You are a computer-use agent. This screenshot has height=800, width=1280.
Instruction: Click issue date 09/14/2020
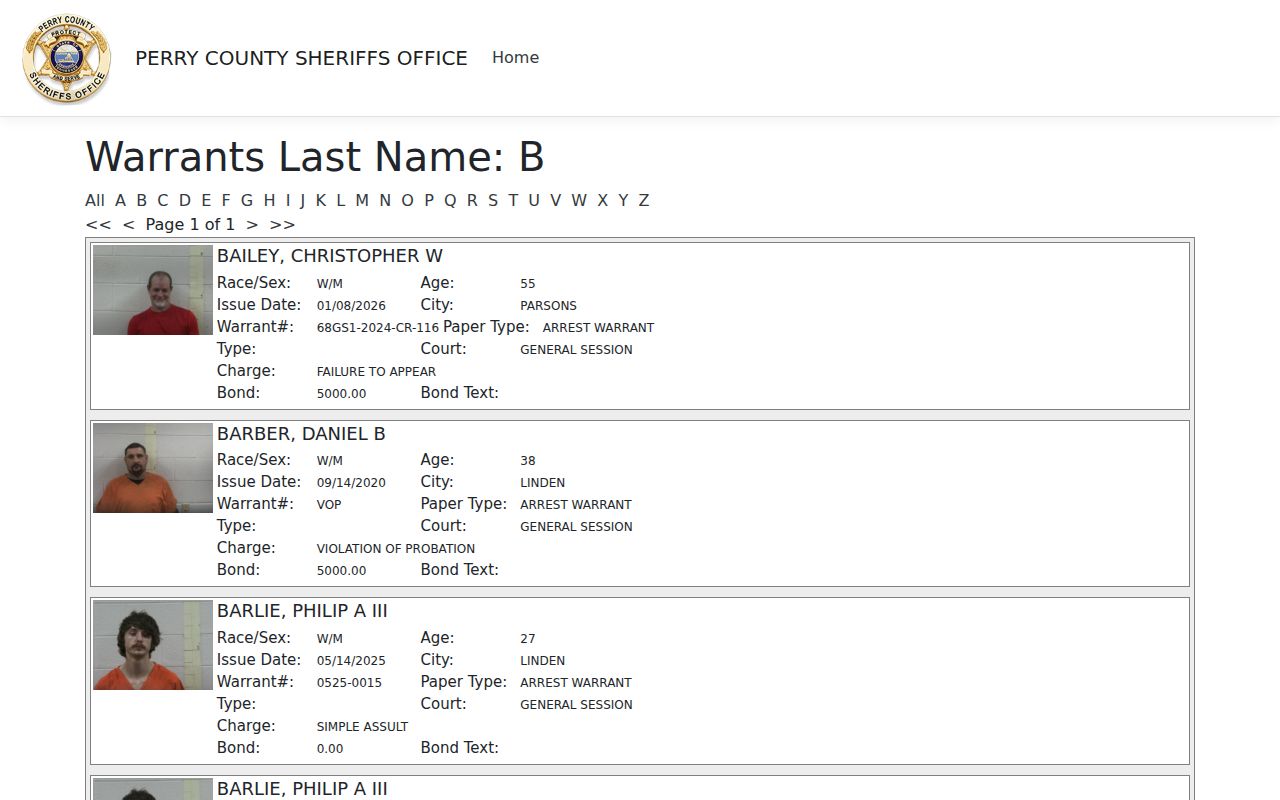[351, 482]
